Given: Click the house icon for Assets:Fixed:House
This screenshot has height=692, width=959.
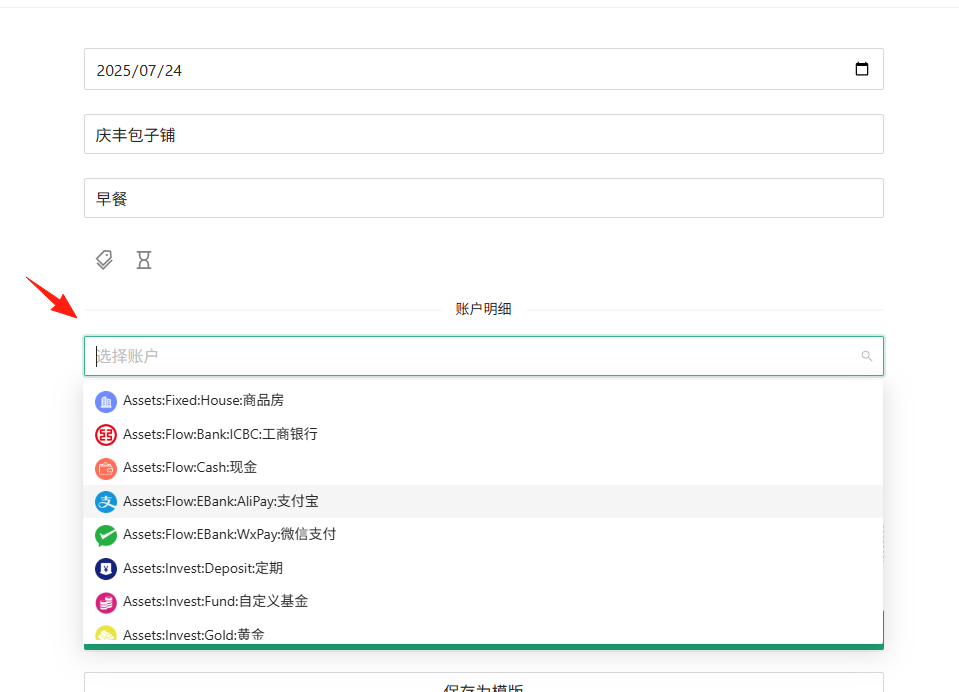Looking at the screenshot, I should coord(106,401).
